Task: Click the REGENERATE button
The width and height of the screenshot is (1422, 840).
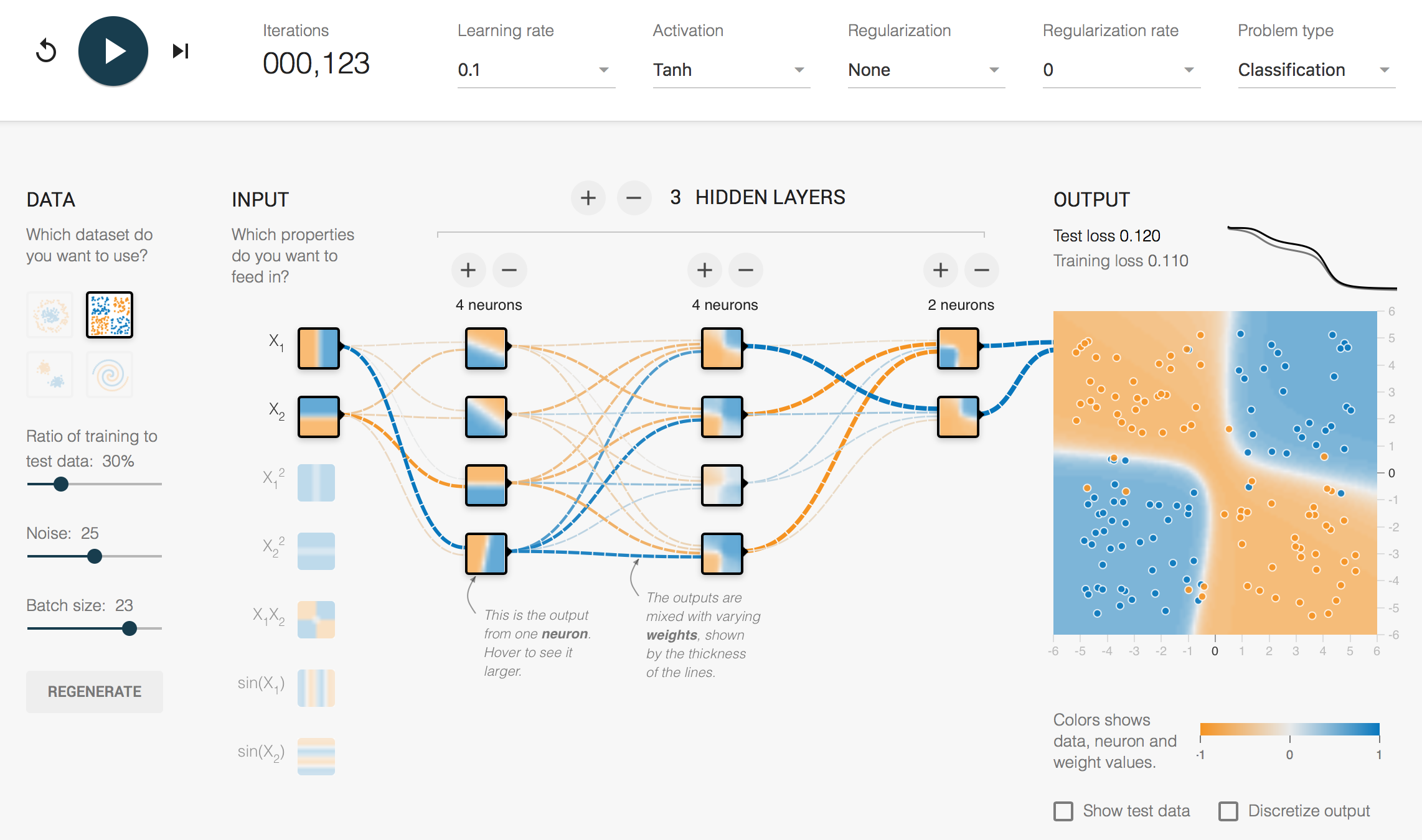Action: point(95,691)
